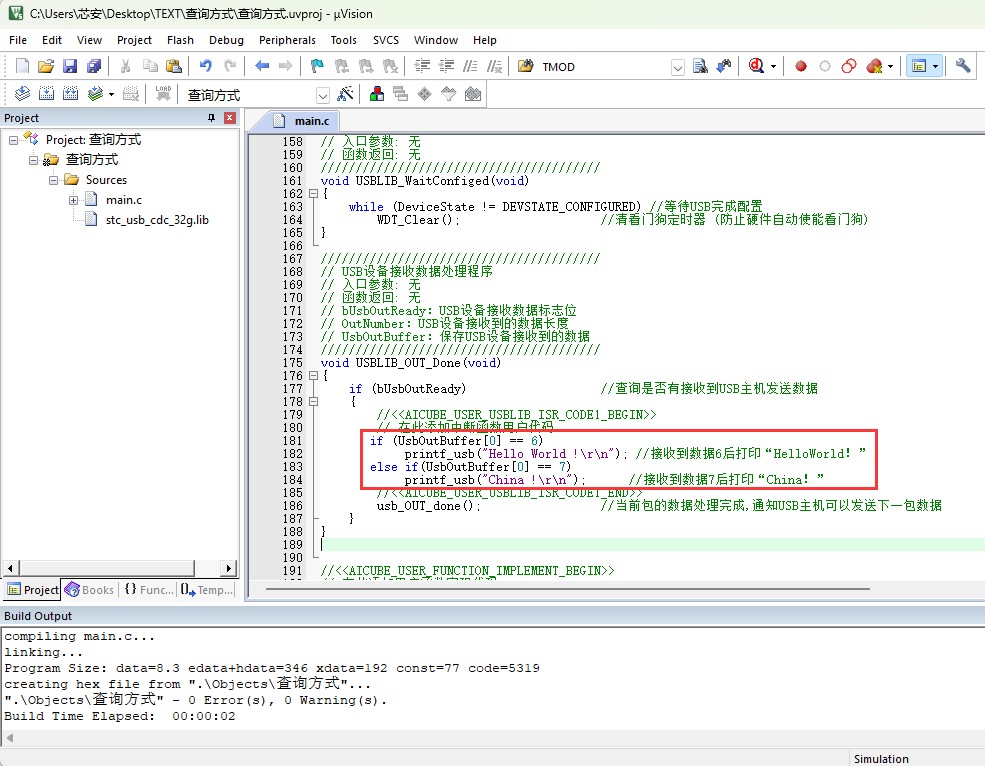The image size is (985, 766).
Task: Open TMOD find combo box dropdown
Action: point(677,67)
